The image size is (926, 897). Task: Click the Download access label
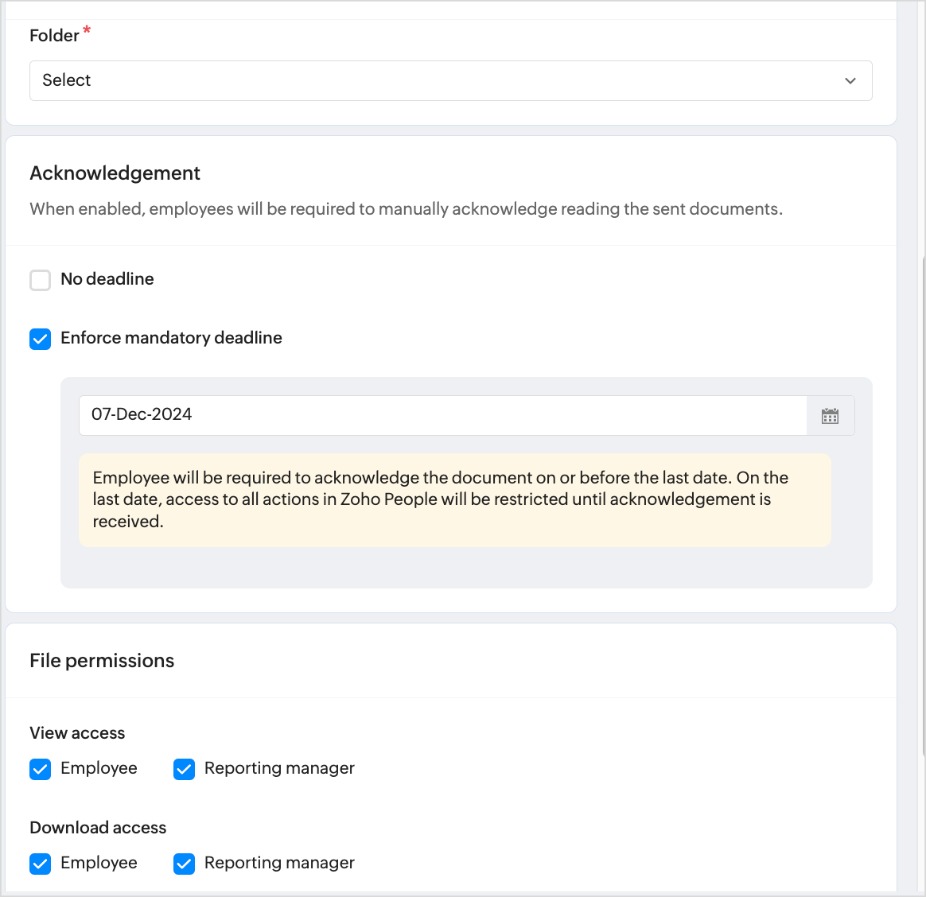[98, 827]
